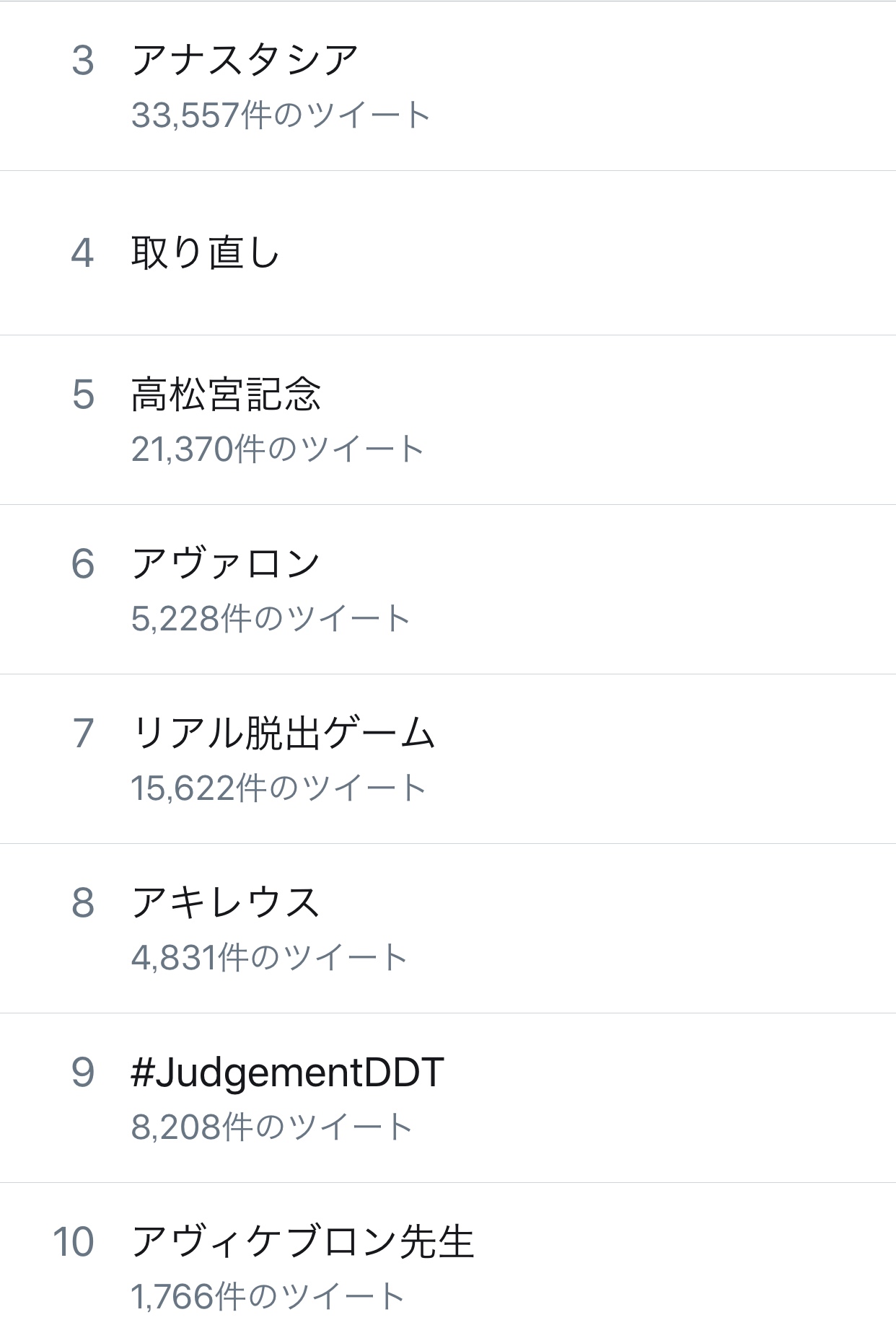This screenshot has height=1338, width=896.
Task: Open the 取り直し trending topic
Action: 205,252
